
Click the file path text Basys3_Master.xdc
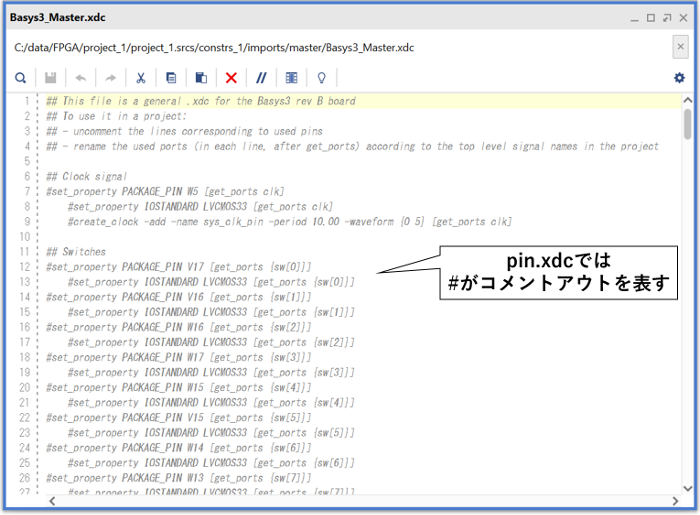pos(214,47)
